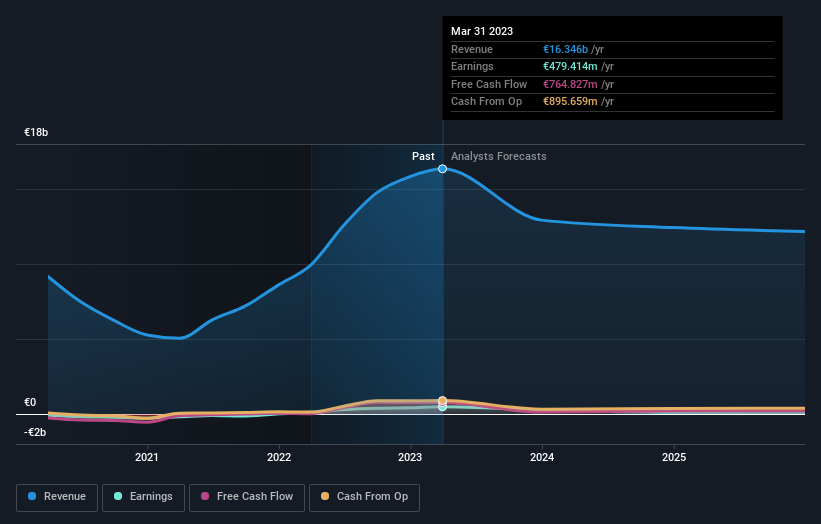Click the 'Mar 31 2023' tooltip date
Screen dimensions: 821x524
[482, 31]
